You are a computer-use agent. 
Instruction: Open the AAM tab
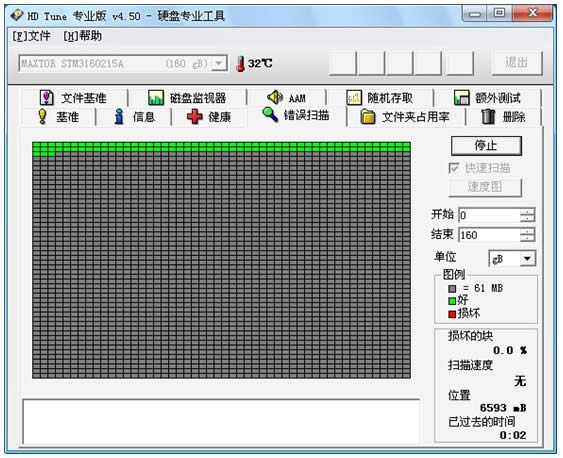tap(287, 98)
